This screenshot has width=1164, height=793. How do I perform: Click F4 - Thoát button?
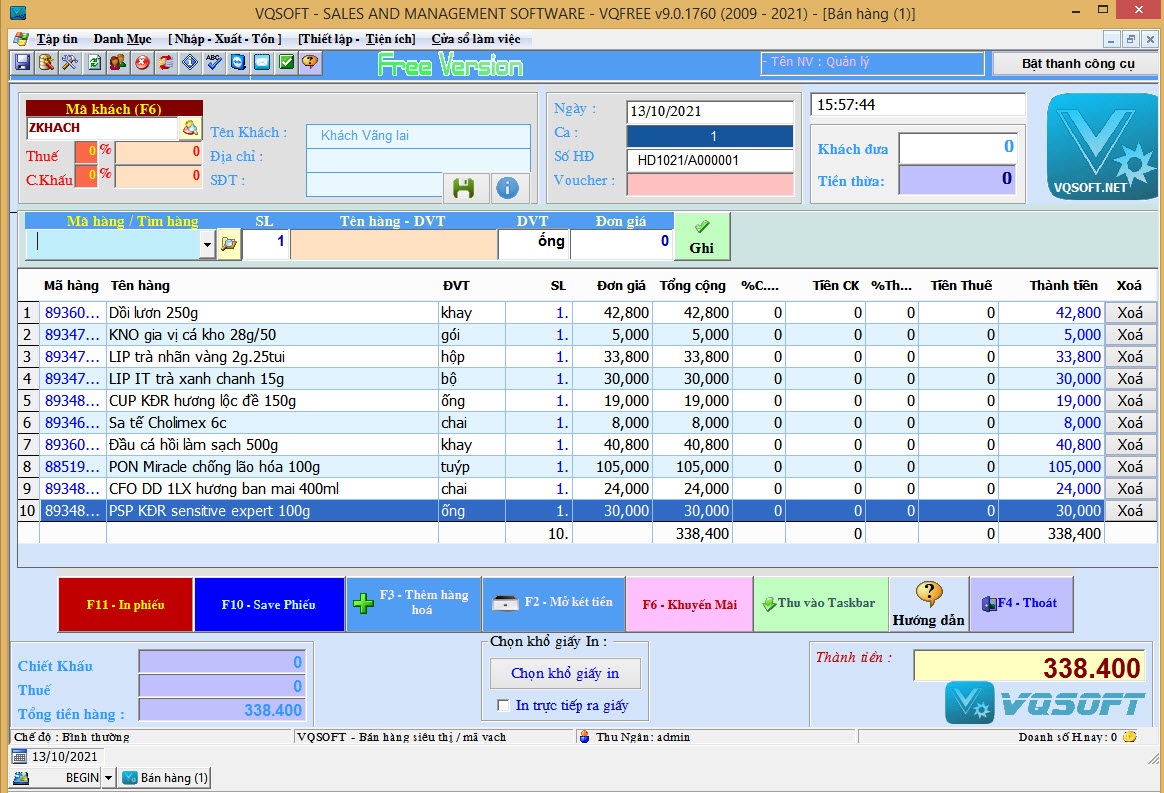click(x=1021, y=604)
